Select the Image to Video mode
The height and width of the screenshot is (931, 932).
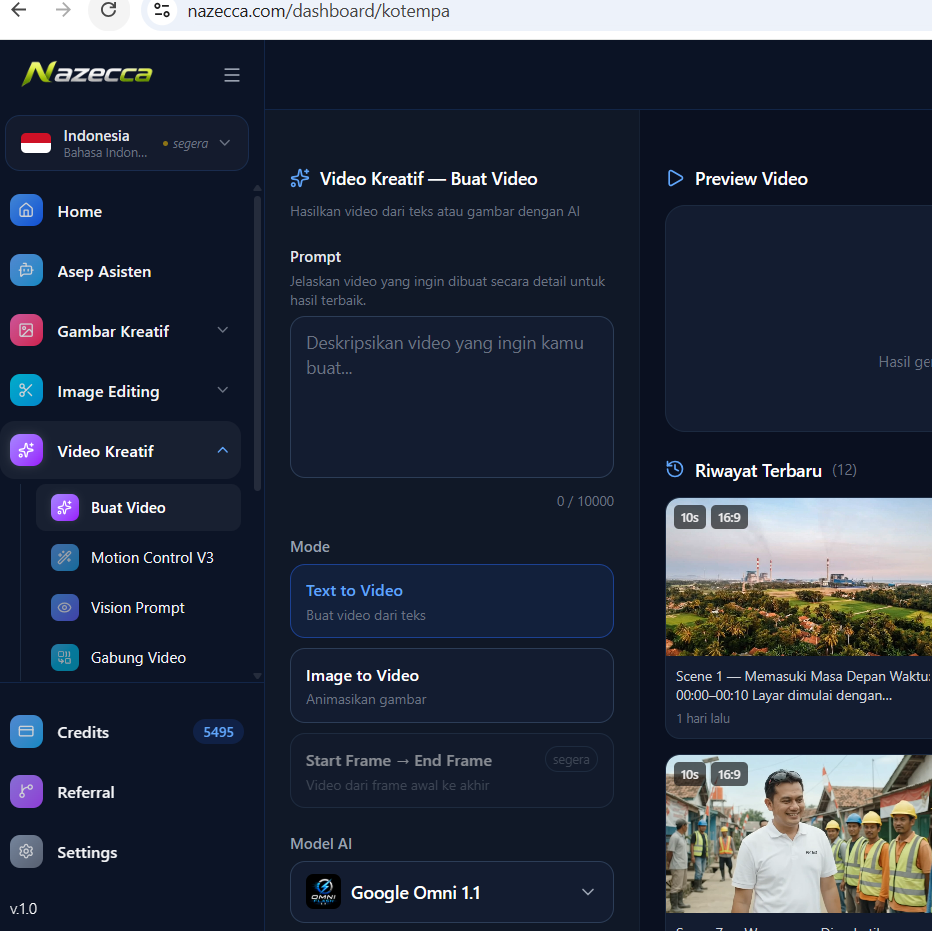click(452, 685)
